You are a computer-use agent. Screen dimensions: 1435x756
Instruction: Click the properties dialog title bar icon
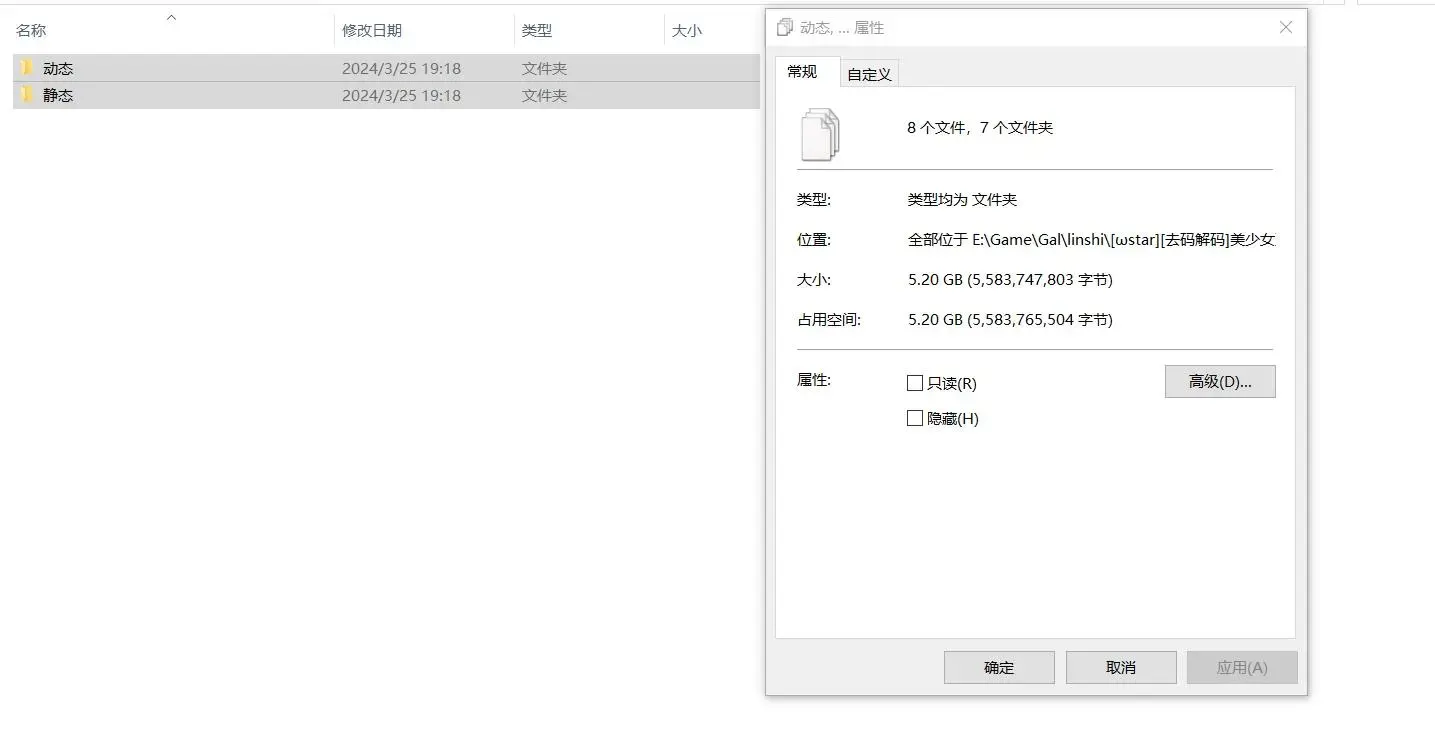pyautogui.click(x=785, y=28)
